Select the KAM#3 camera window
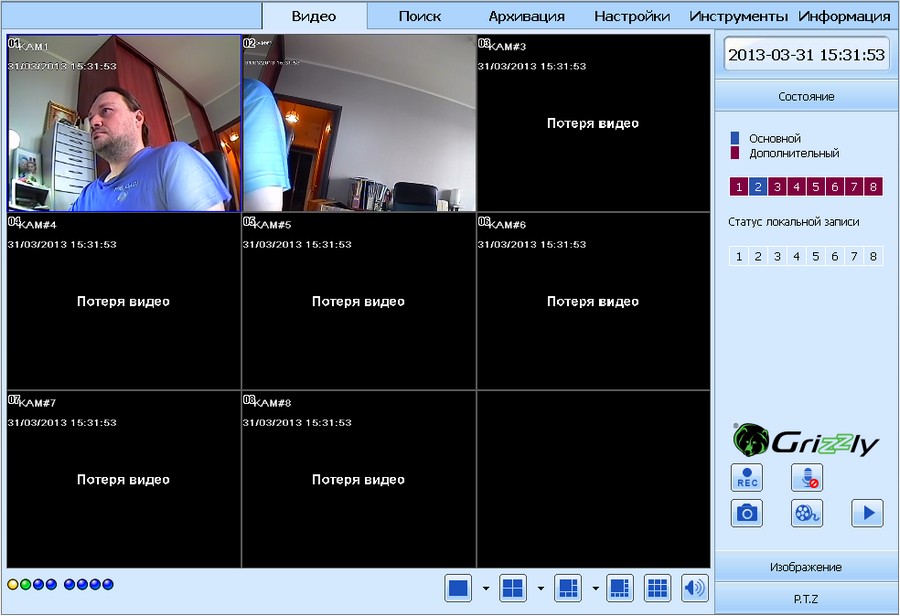The width and height of the screenshot is (900, 616). (593, 123)
